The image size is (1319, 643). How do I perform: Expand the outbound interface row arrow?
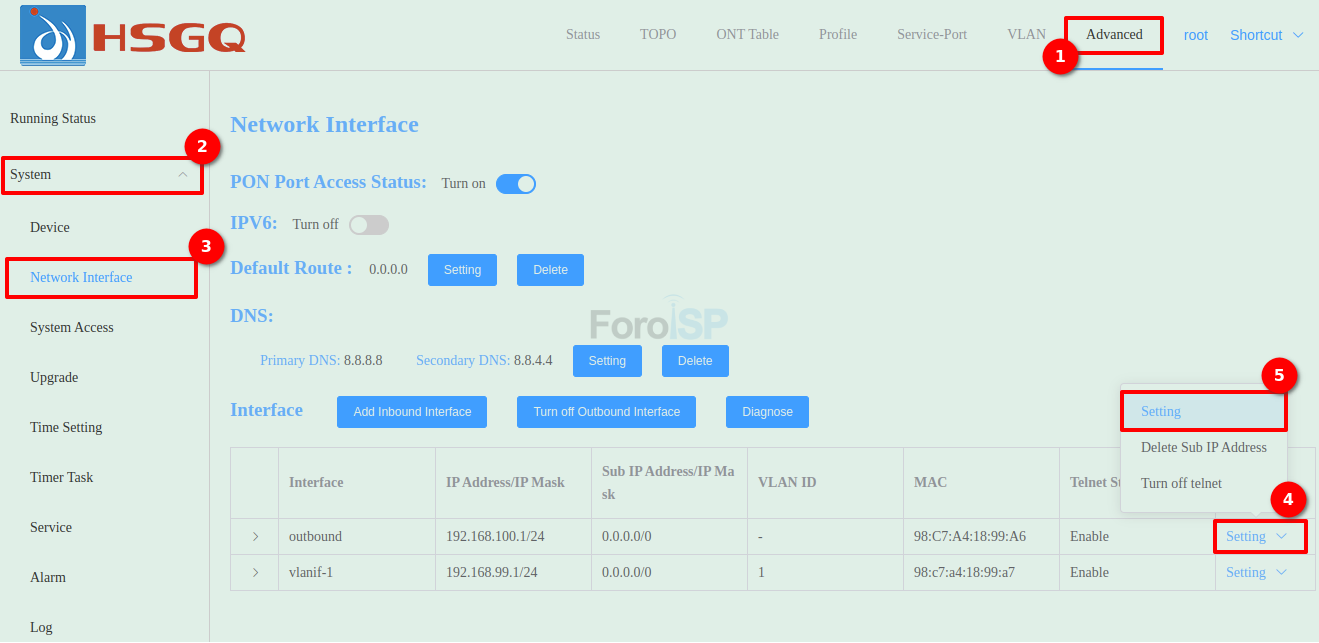tap(255, 537)
